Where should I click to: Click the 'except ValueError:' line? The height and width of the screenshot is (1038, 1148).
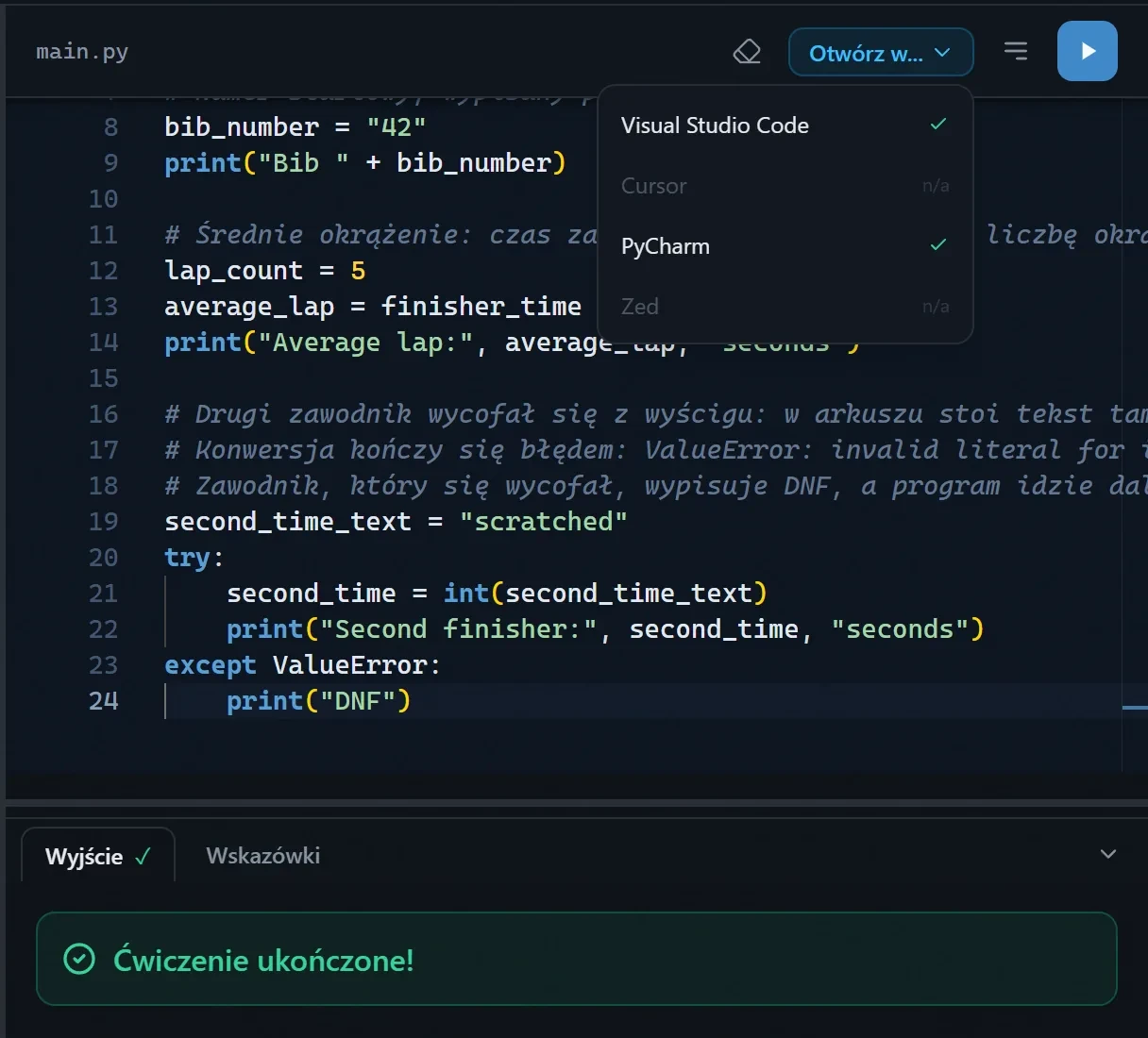302,665
